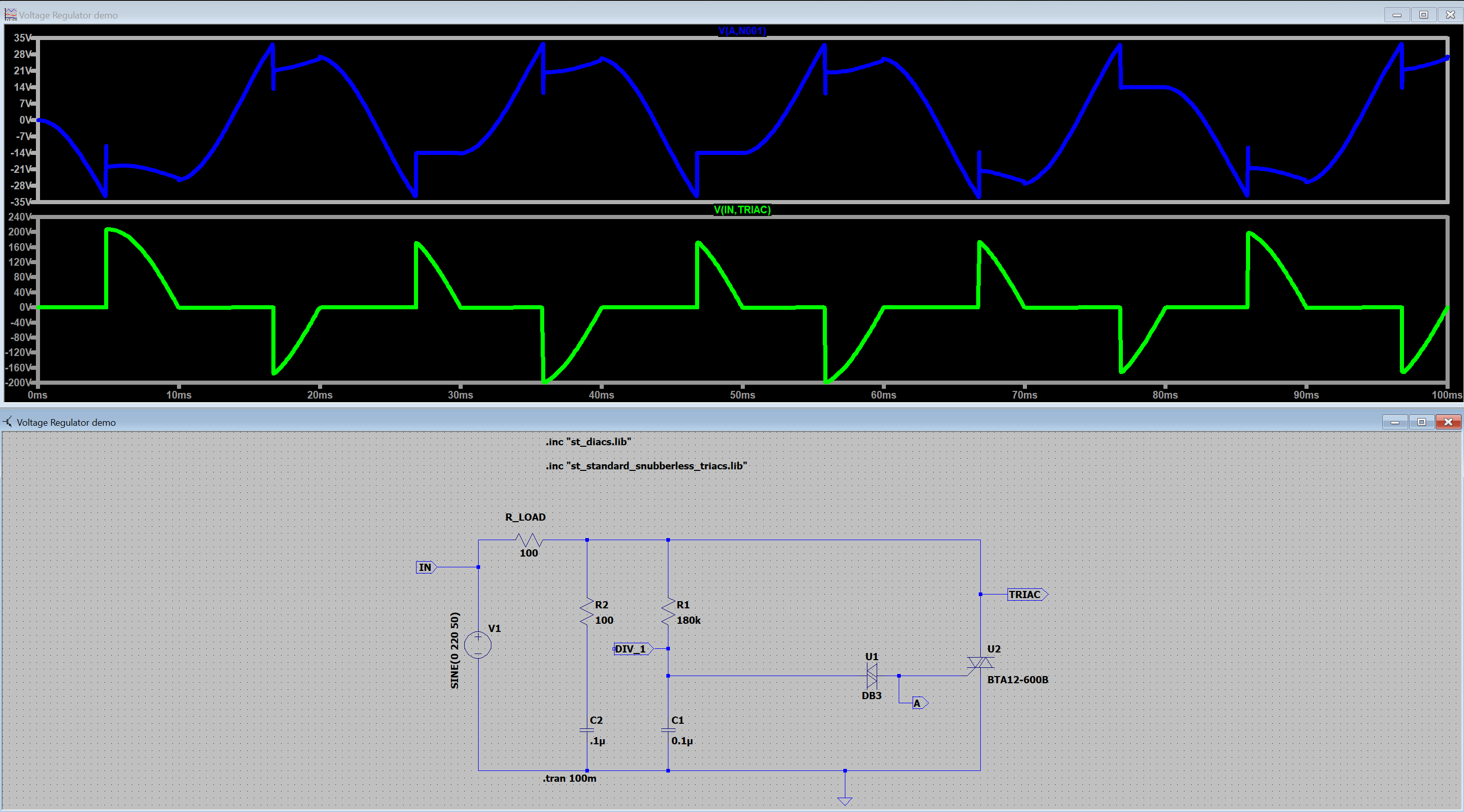This screenshot has width=1464, height=812.
Task: Click the 100ms time axis label
Action: pos(1447,395)
